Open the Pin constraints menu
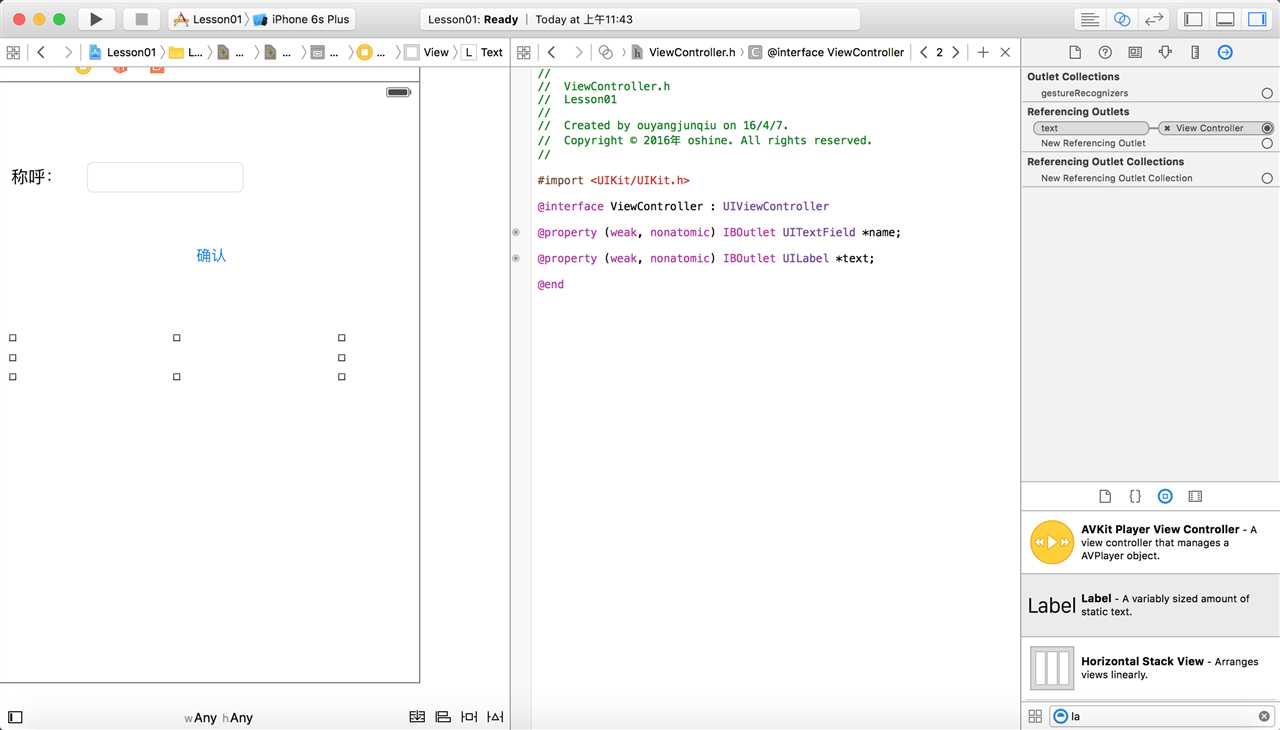The height and width of the screenshot is (730, 1280). pos(469,717)
